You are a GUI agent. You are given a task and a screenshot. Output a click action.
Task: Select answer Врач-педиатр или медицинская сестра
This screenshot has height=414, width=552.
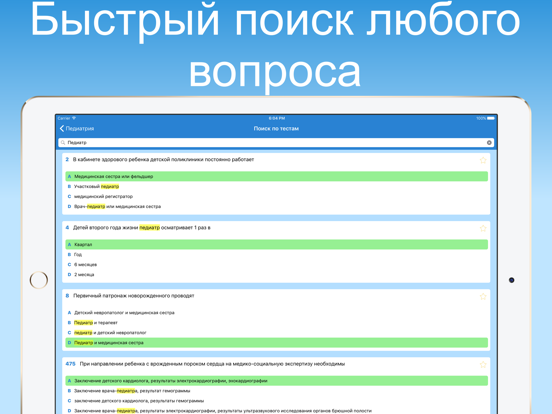click(x=276, y=206)
